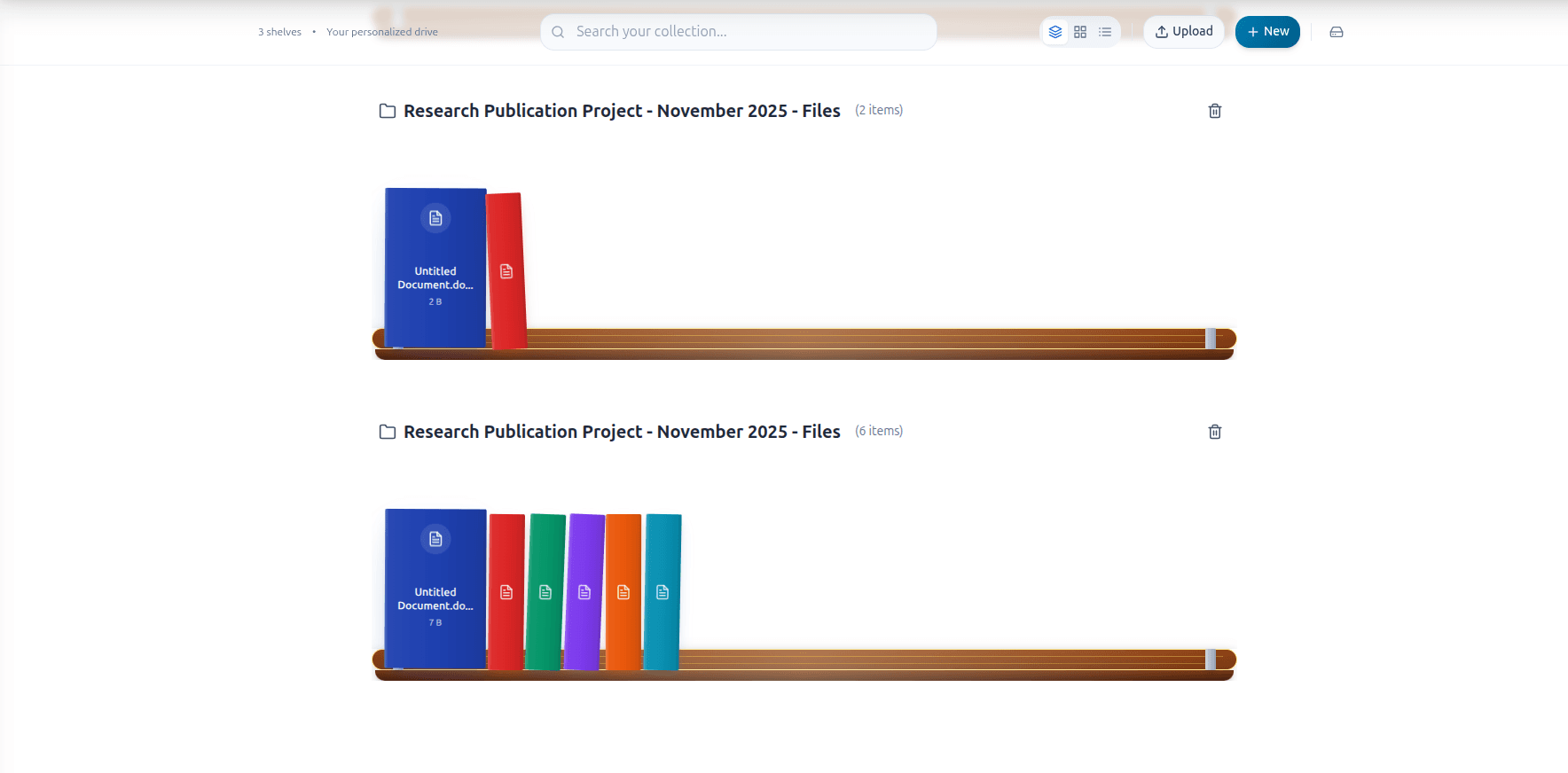Viewport: 1568px width, 773px height.
Task: Select the green book on second shelf
Action: point(545,592)
